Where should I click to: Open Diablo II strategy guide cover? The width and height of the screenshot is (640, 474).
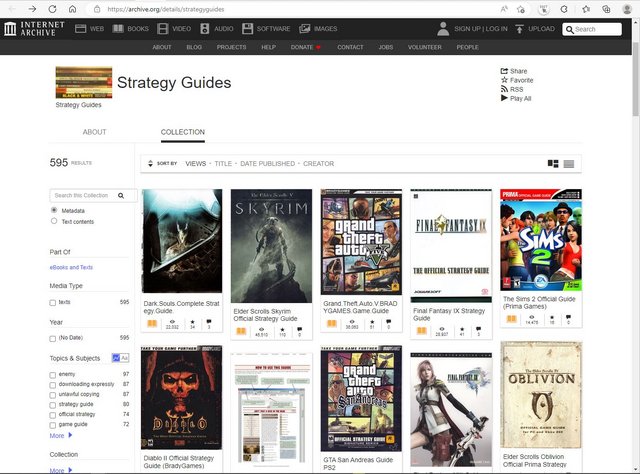[182, 398]
